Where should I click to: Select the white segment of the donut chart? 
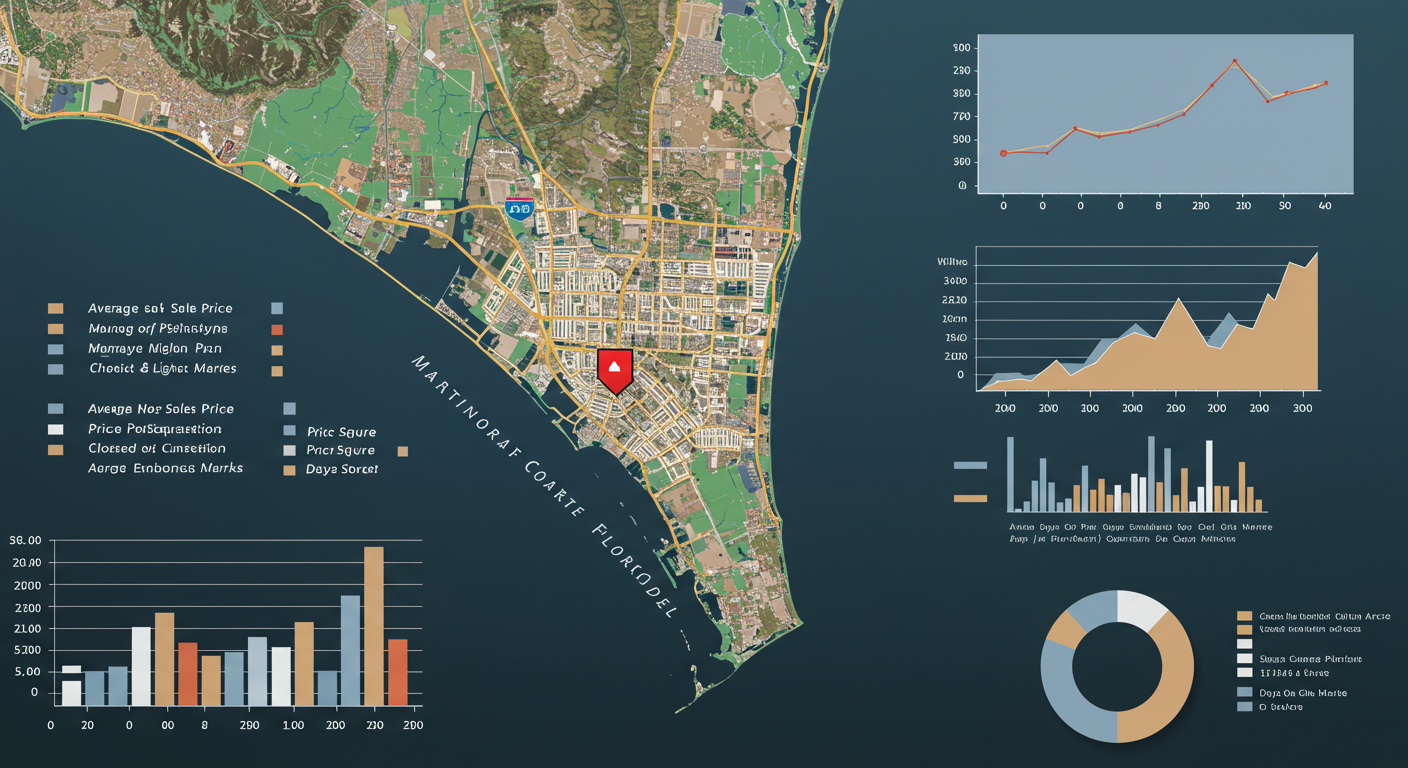(1141, 609)
